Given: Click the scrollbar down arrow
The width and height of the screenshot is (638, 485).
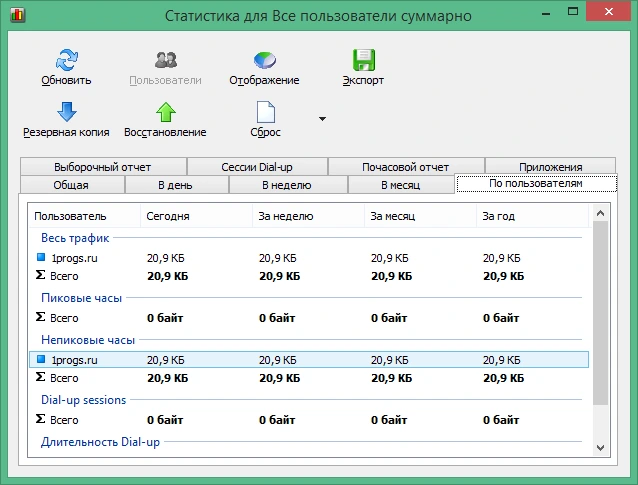Looking at the screenshot, I should pos(601,448).
